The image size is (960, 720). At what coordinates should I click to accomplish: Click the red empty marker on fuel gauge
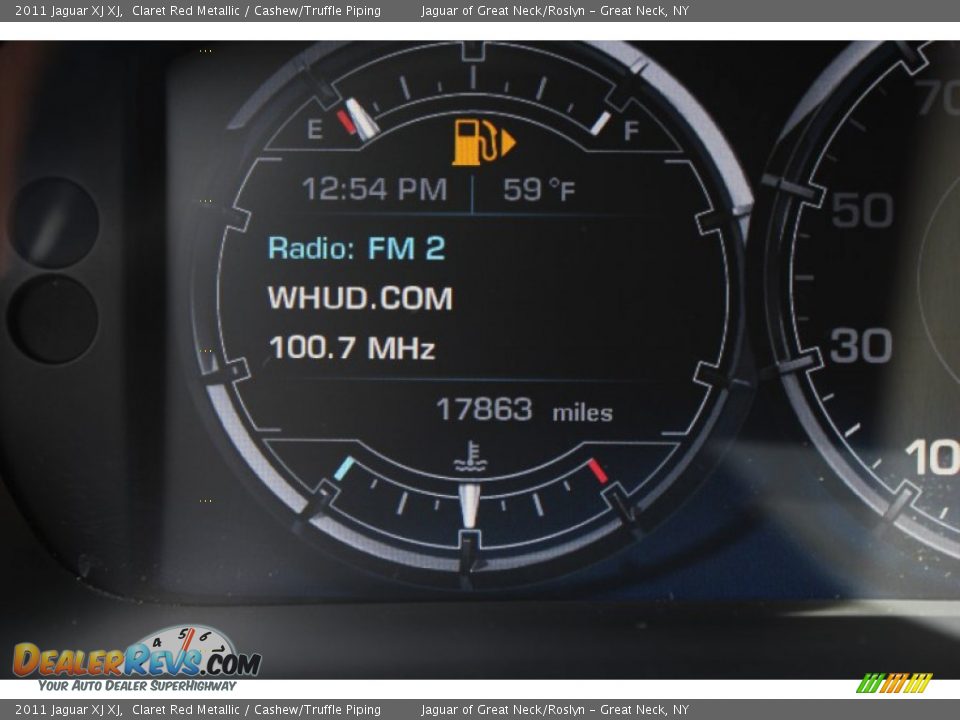(x=346, y=122)
